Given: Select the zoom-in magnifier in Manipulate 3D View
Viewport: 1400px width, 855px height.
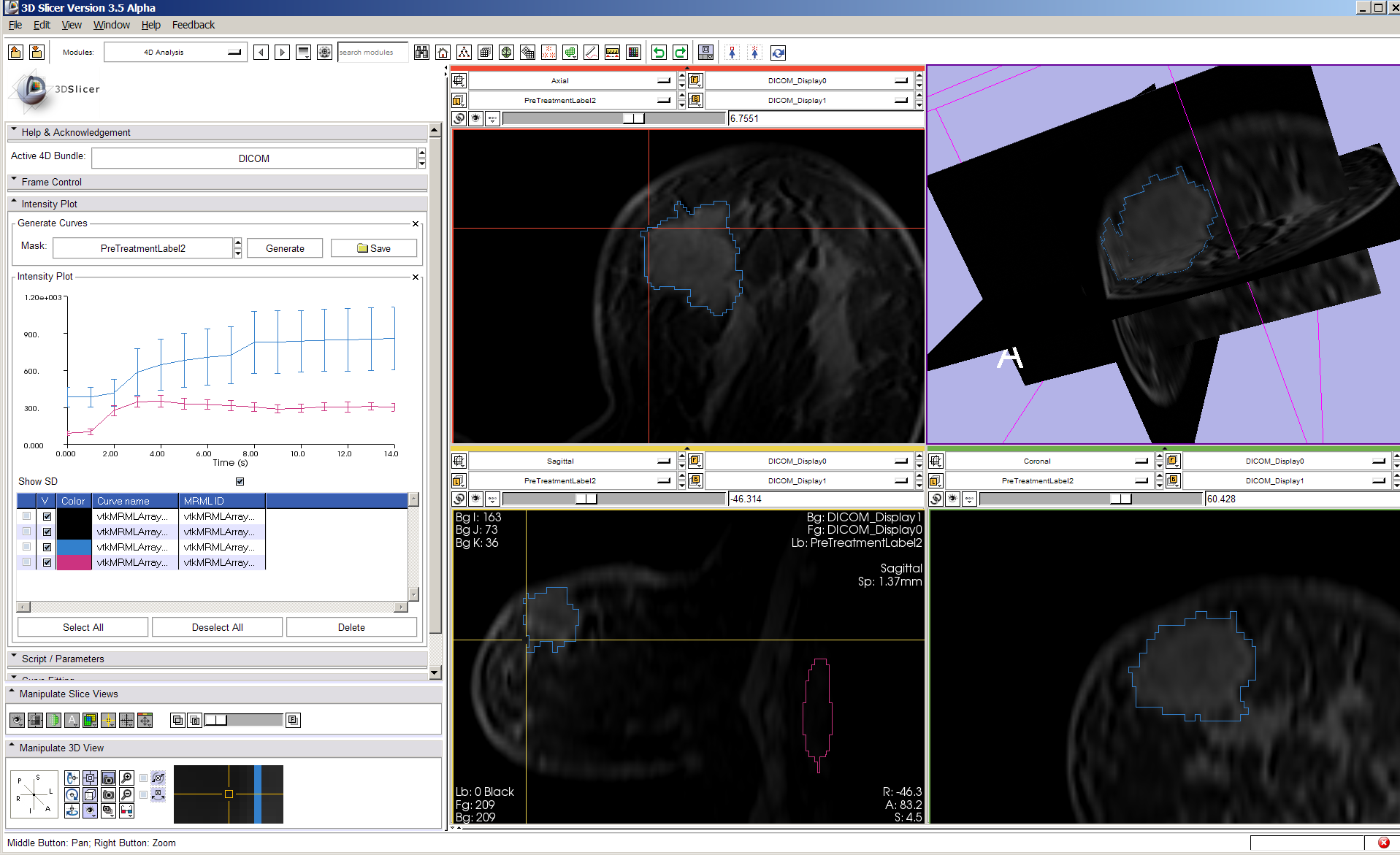Looking at the screenshot, I should [x=126, y=778].
